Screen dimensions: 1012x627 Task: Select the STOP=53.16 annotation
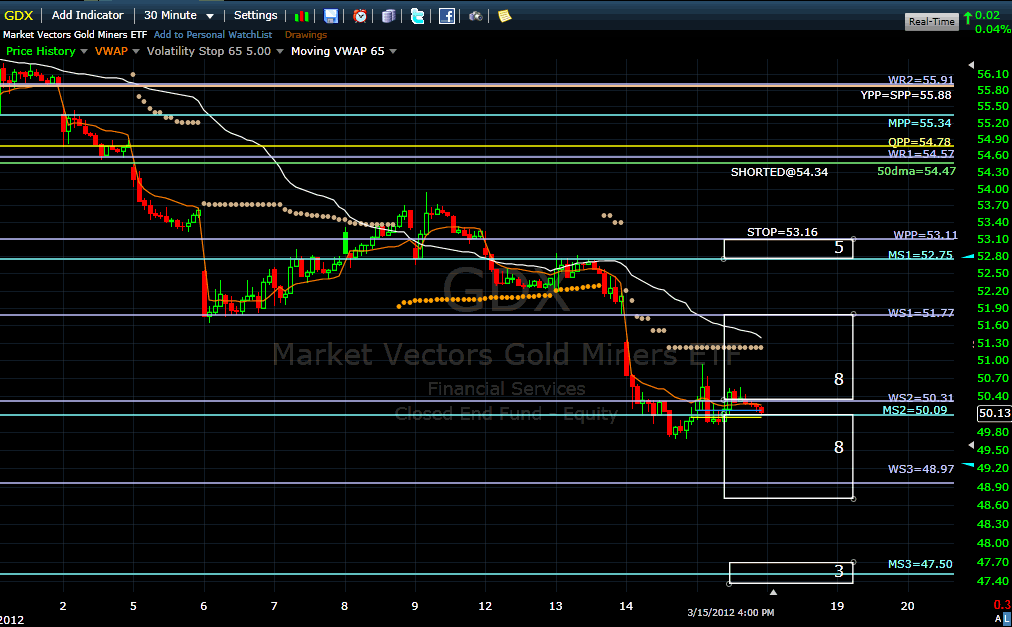tap(782, 232)
